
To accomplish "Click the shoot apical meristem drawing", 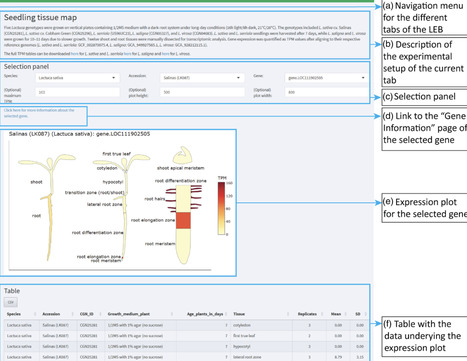I will tap(182, 155).
